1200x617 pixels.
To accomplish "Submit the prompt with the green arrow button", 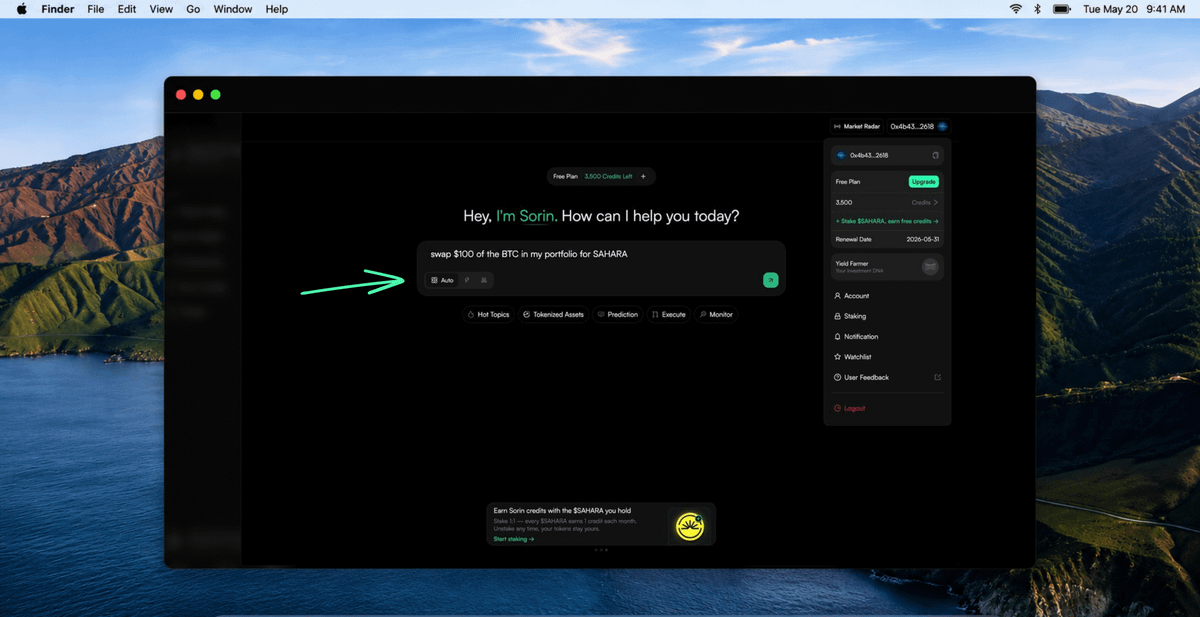I will [x=770, y=280].
